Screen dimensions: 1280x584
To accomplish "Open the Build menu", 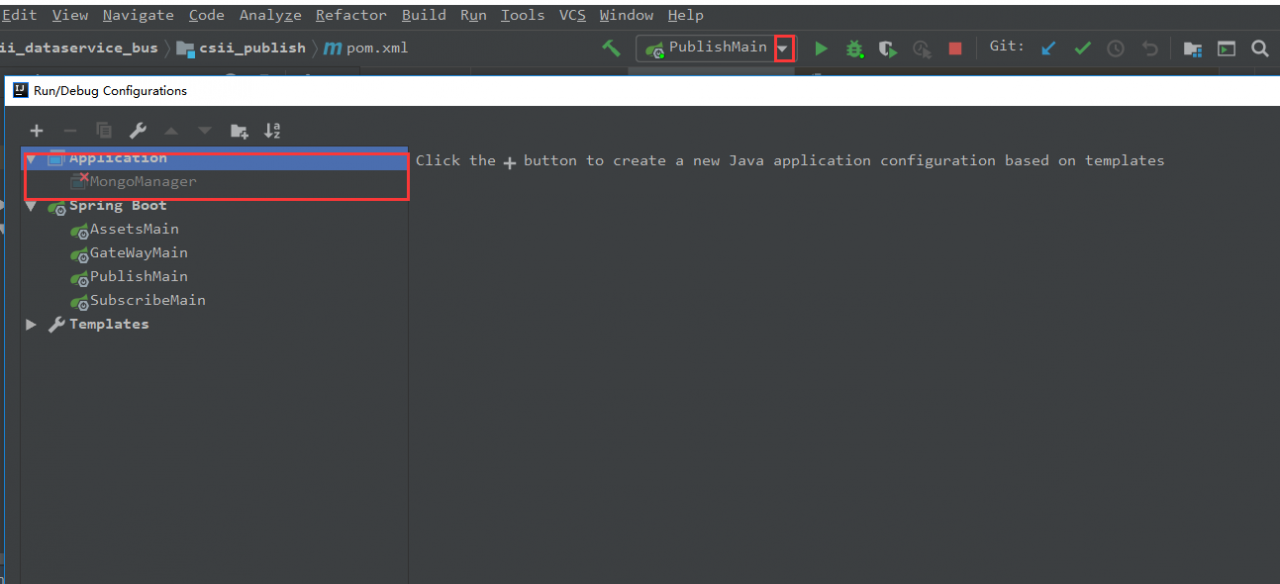I will click(x=424, y=15).
